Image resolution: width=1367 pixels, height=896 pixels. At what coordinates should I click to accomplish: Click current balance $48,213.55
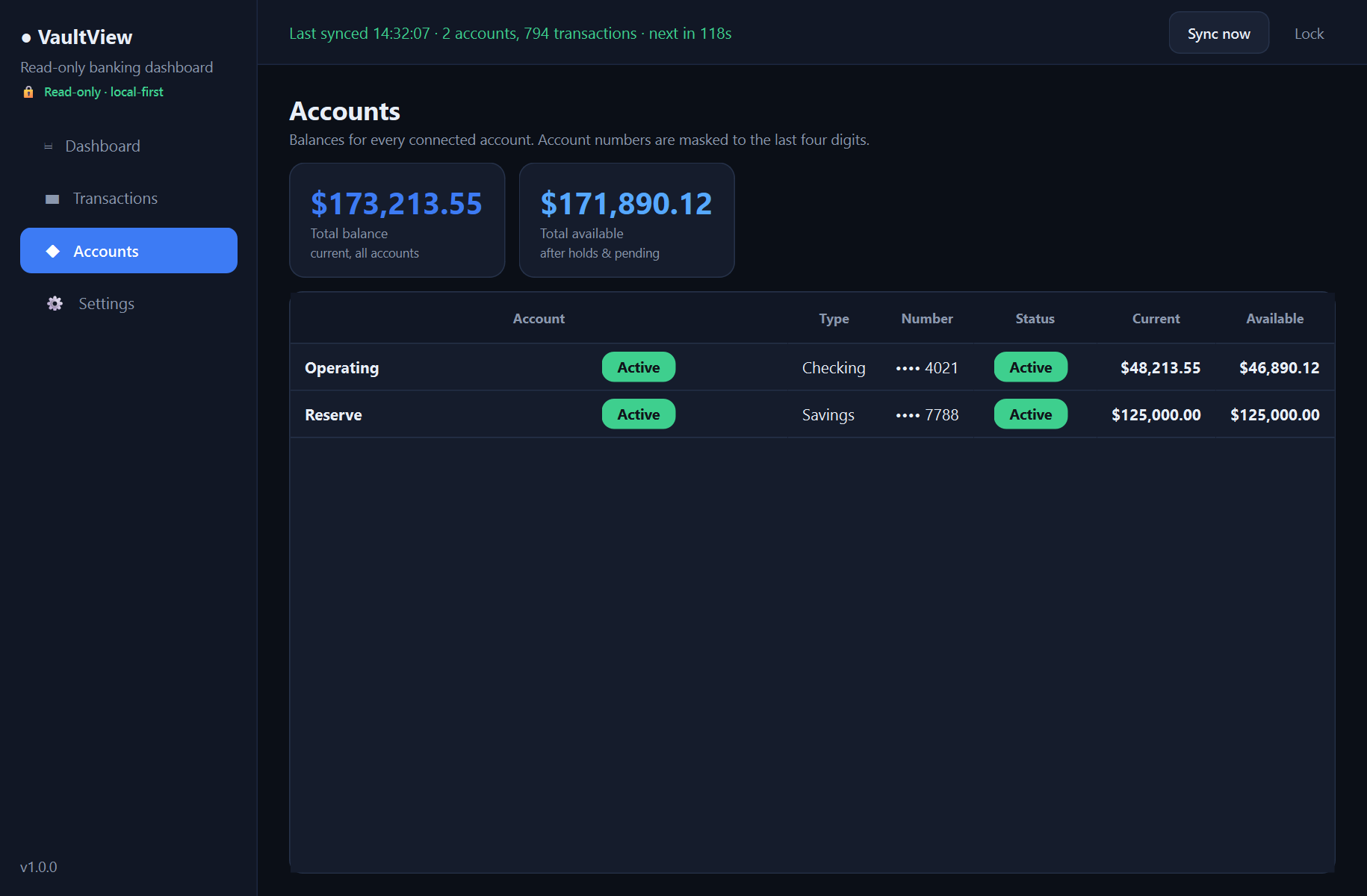[1160, 368]
